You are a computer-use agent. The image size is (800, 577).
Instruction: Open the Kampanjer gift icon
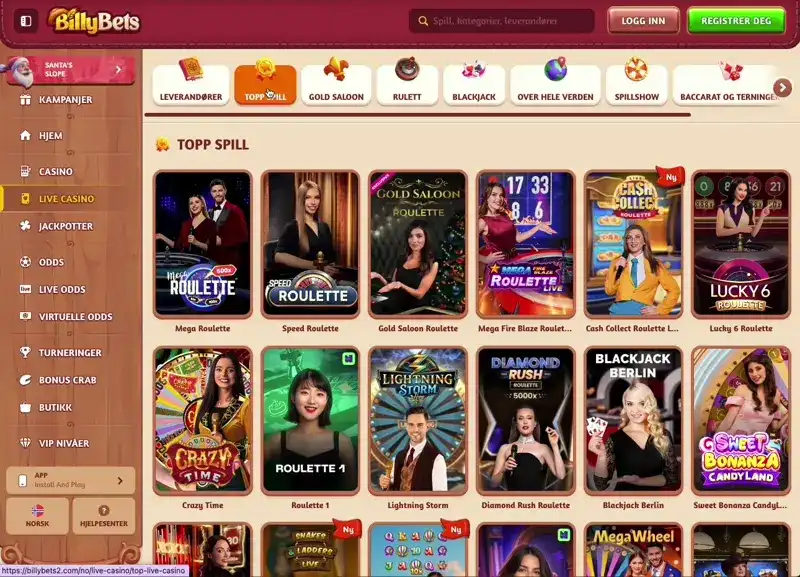coord(25,99)
